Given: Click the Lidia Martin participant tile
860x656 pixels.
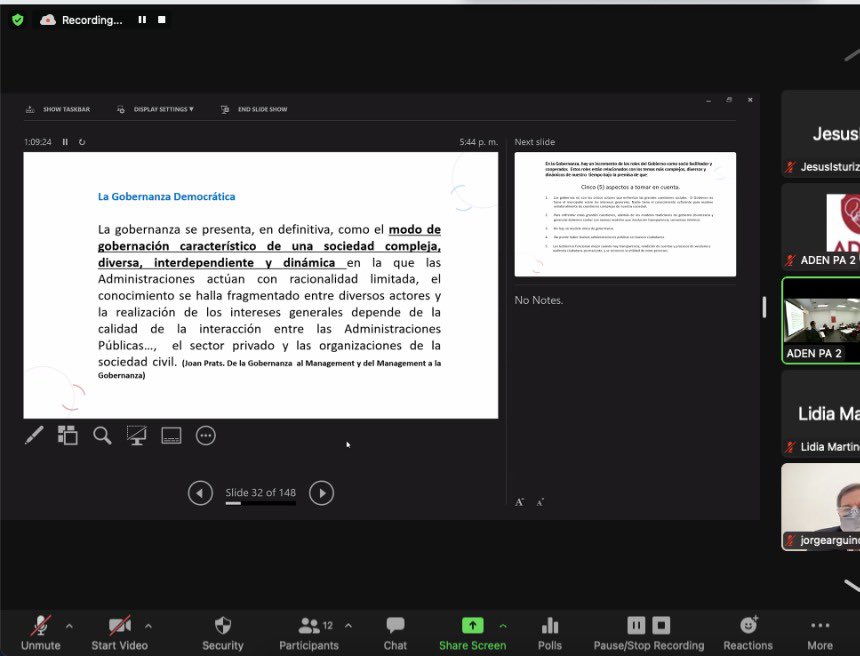Looking at the screenshot, I should (x=821, y=414).
